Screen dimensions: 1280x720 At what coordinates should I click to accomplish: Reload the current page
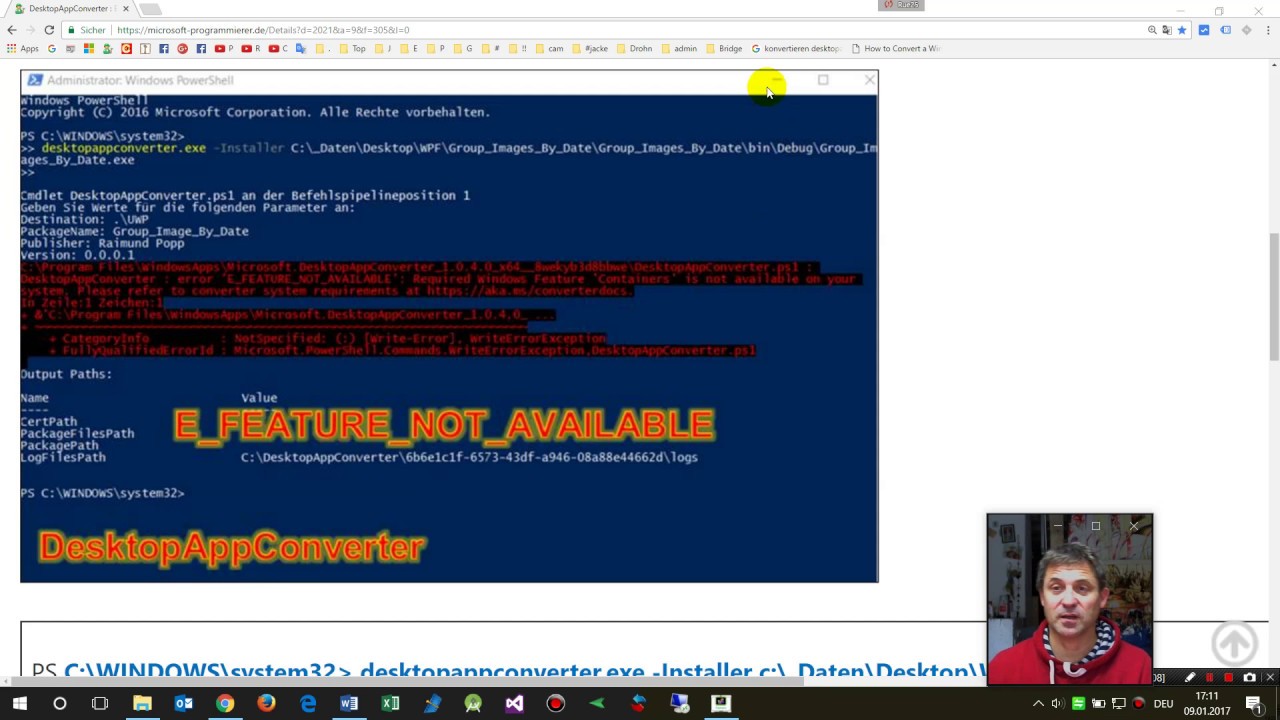point(49,30)
